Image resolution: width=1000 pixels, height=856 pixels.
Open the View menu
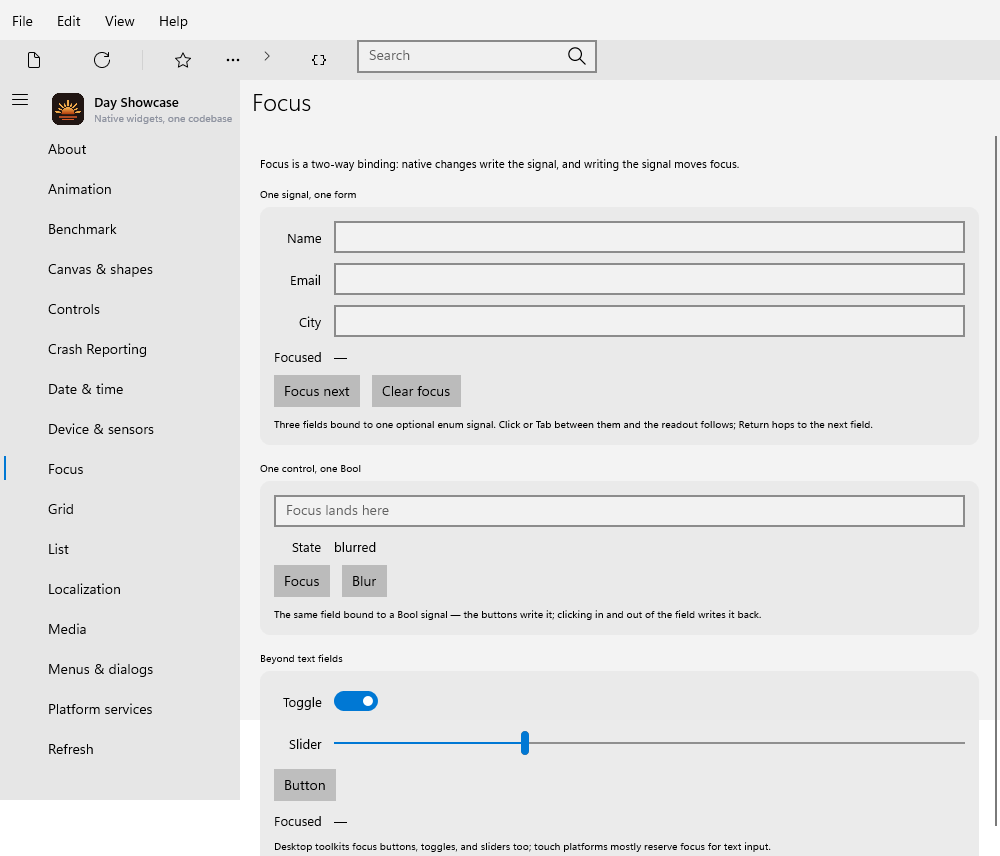[120, 21]
